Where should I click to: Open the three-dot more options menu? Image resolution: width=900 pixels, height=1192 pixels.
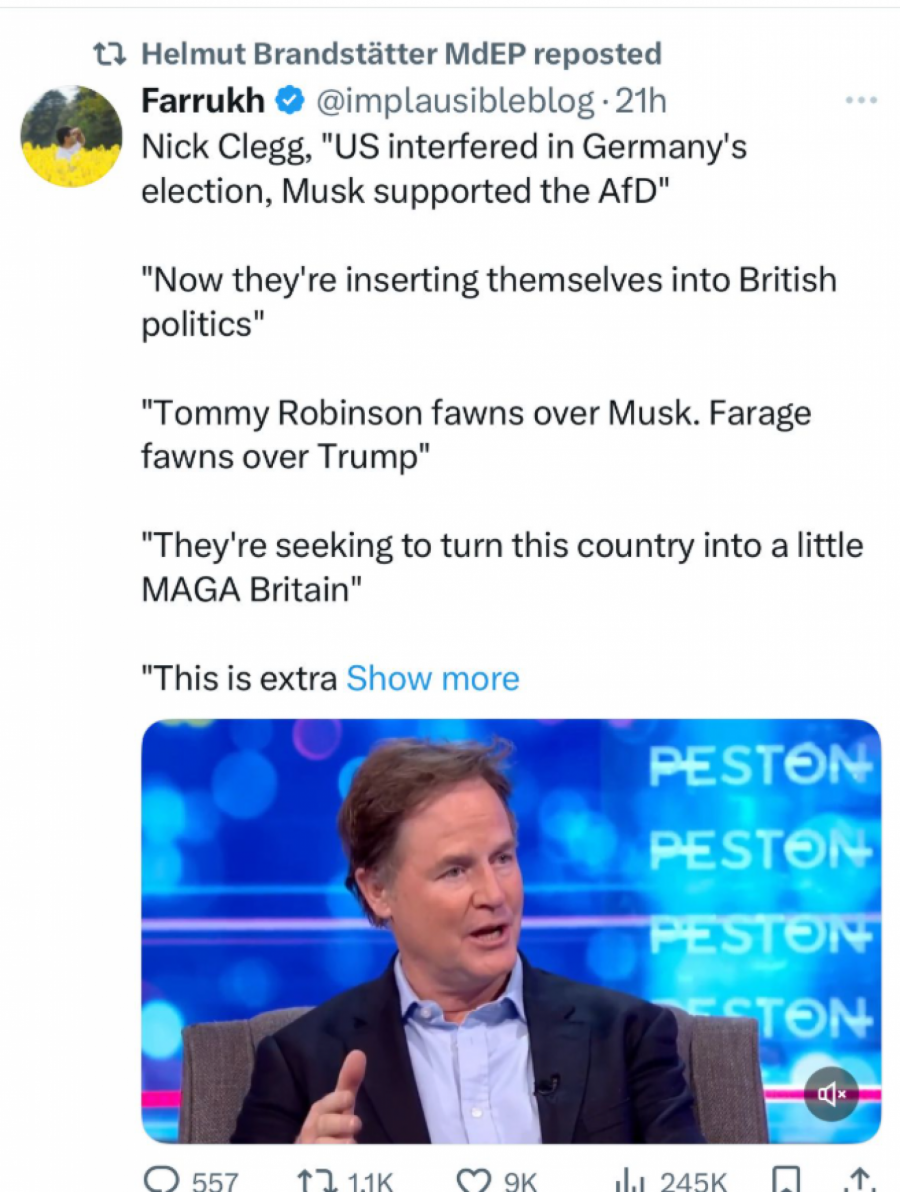[860, 100]
